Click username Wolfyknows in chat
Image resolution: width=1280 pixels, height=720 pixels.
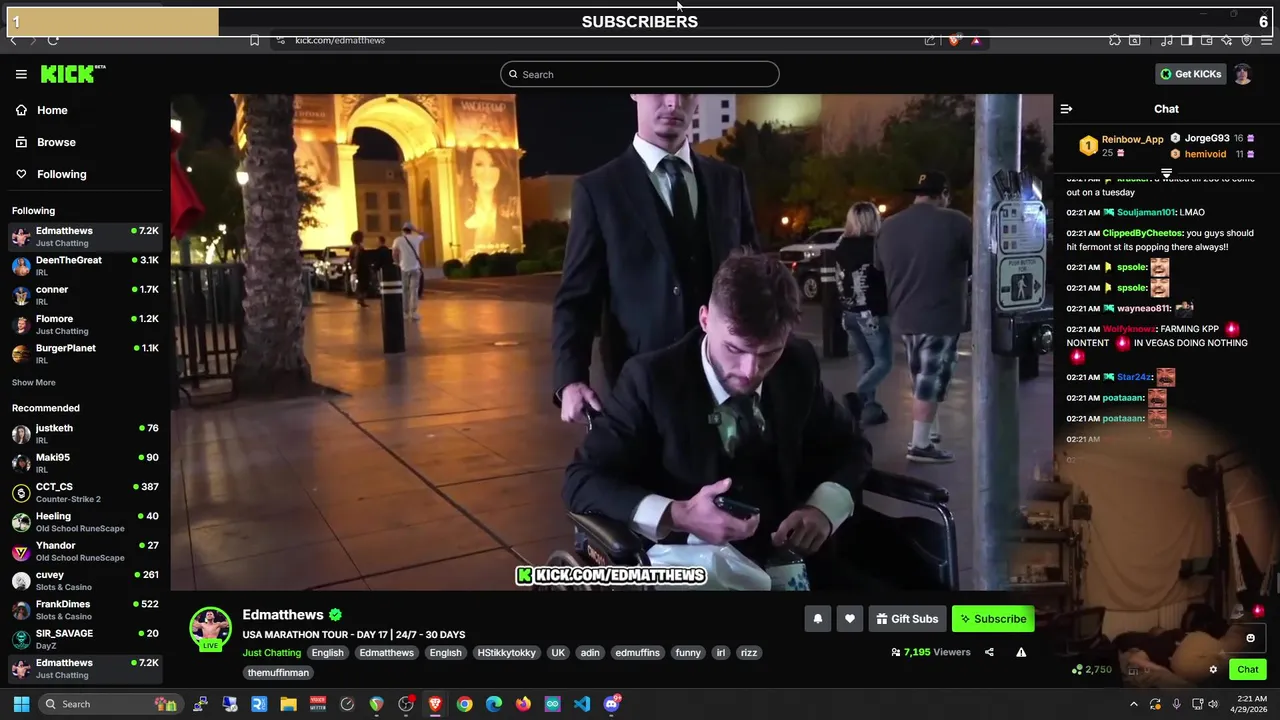click(1128, 329)
